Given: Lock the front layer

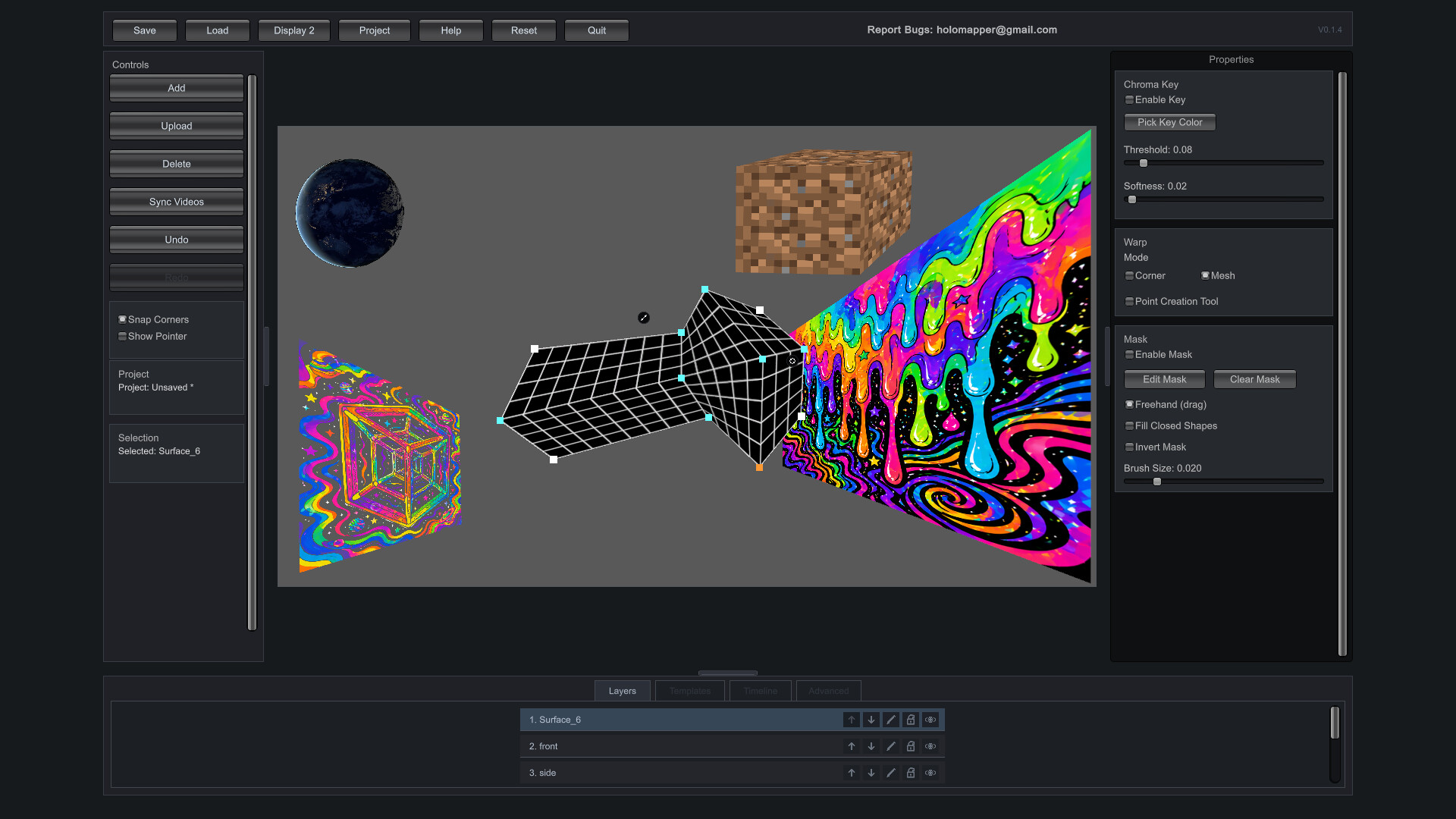Looking at the screenshot, I should pyautogui.click(x=911, y=746).
